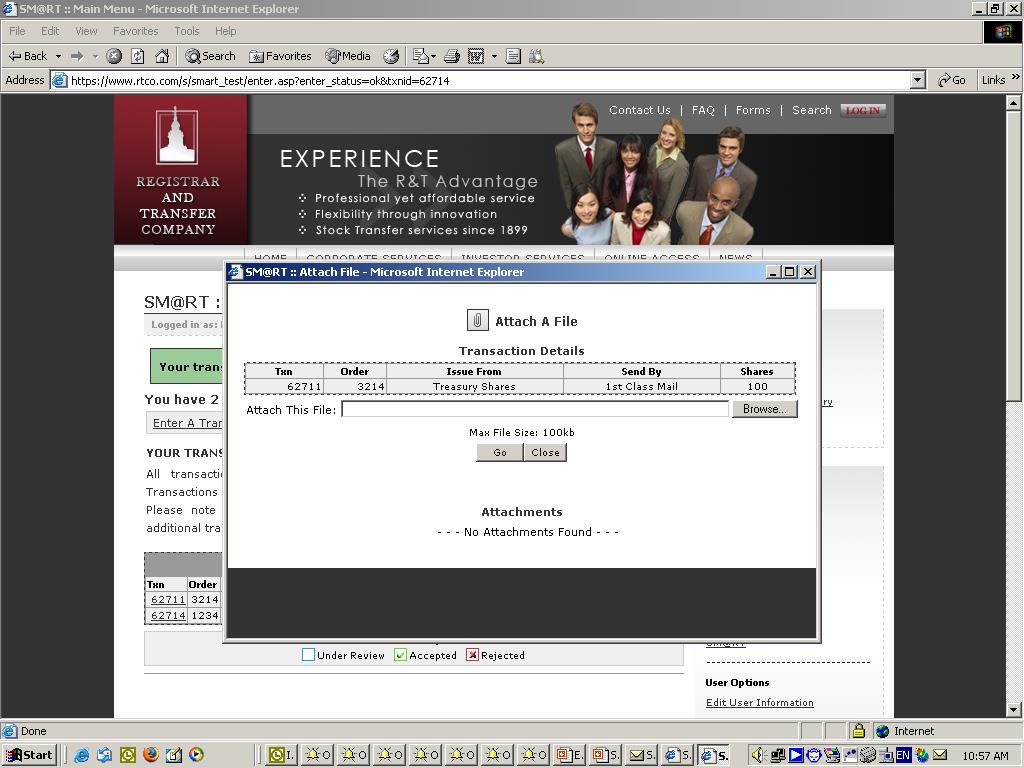1024x768 pixels.
Task: Open the Help menu
Action: click(x=225, y=31)
